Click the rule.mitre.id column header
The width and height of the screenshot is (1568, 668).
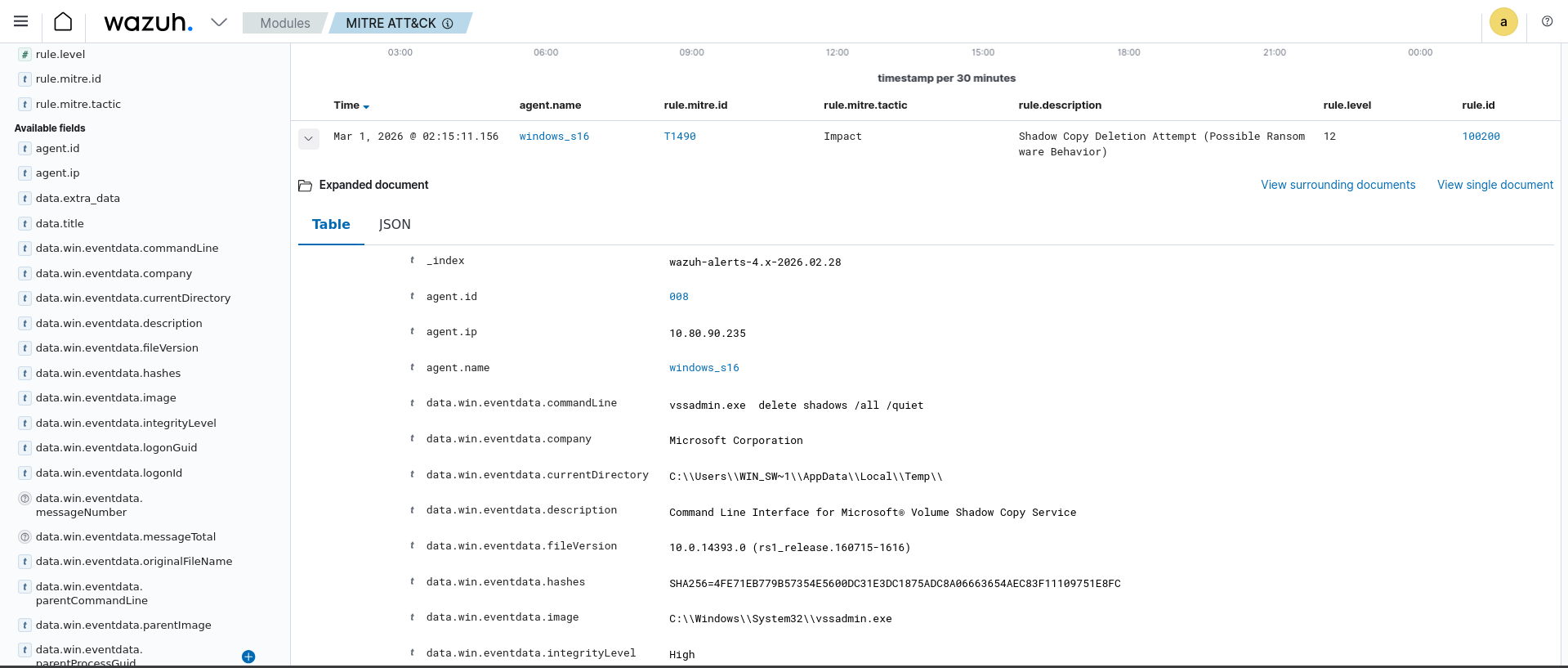695,105
